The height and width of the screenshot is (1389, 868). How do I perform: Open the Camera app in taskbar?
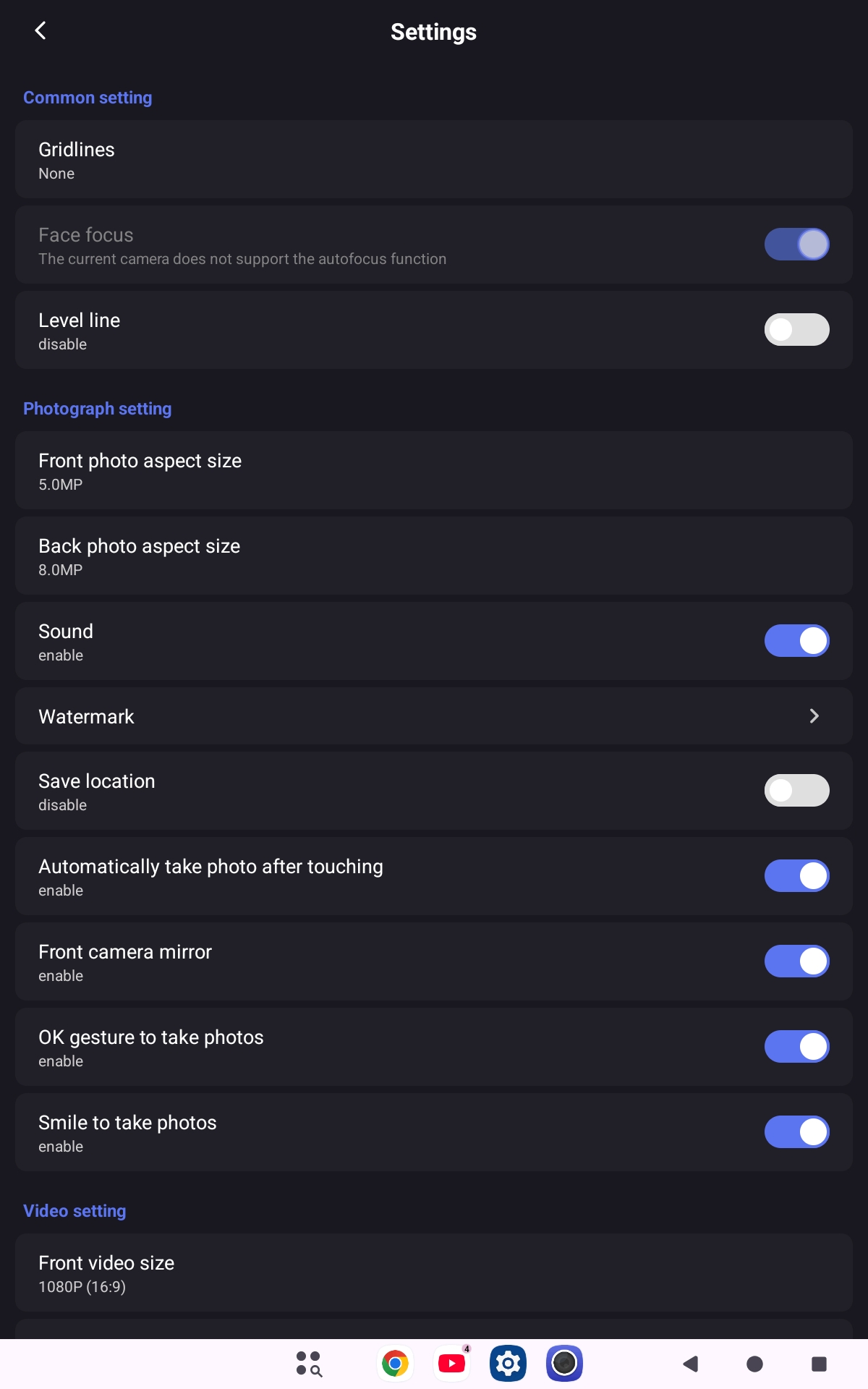coord(564,1364)
